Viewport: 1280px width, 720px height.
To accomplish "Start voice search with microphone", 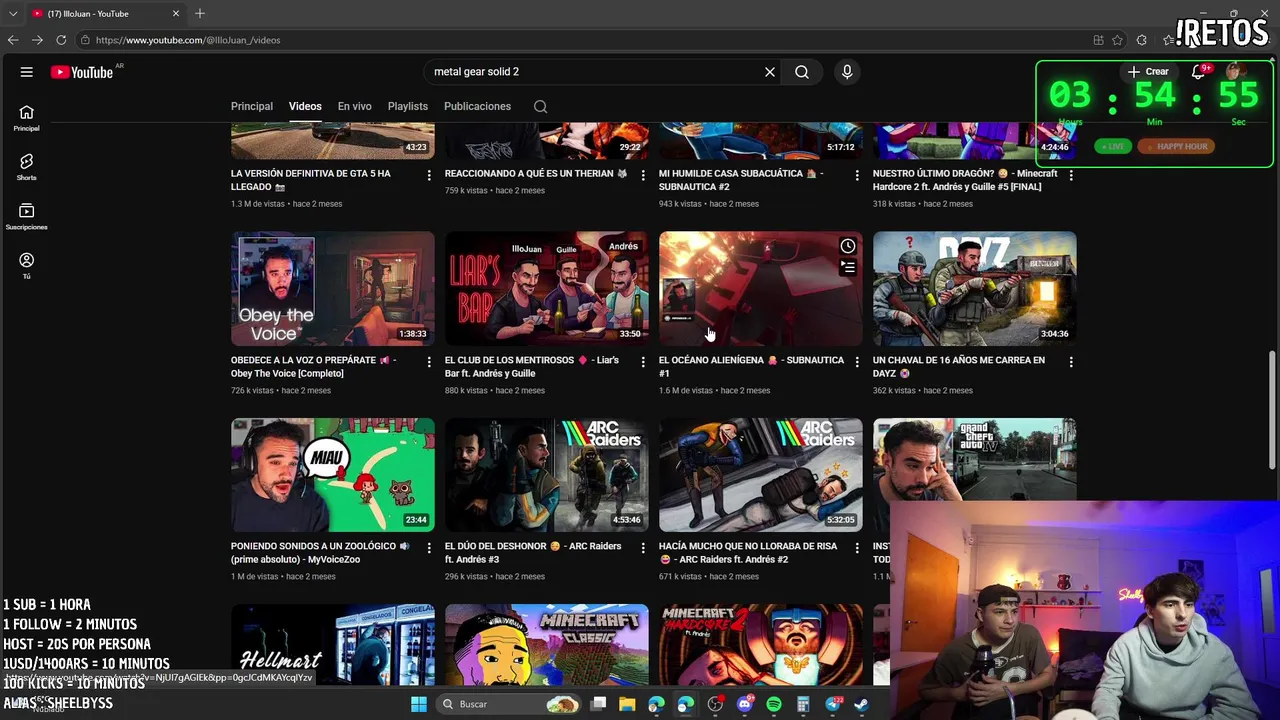I will click(x=847, y=72).
